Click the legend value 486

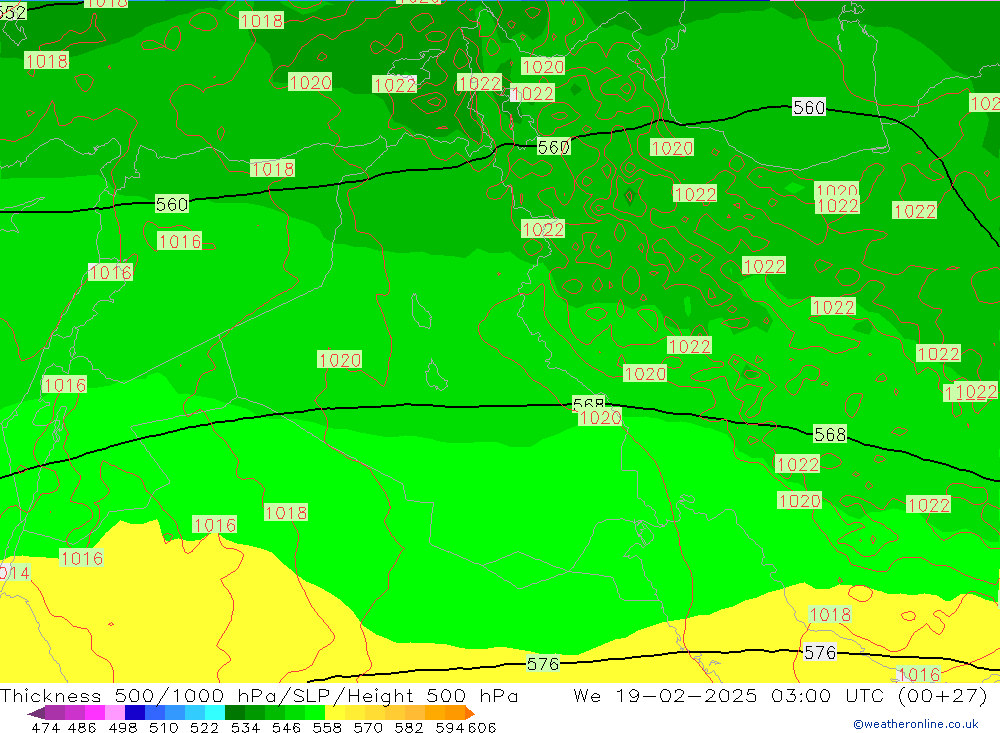tap(82, 727)
